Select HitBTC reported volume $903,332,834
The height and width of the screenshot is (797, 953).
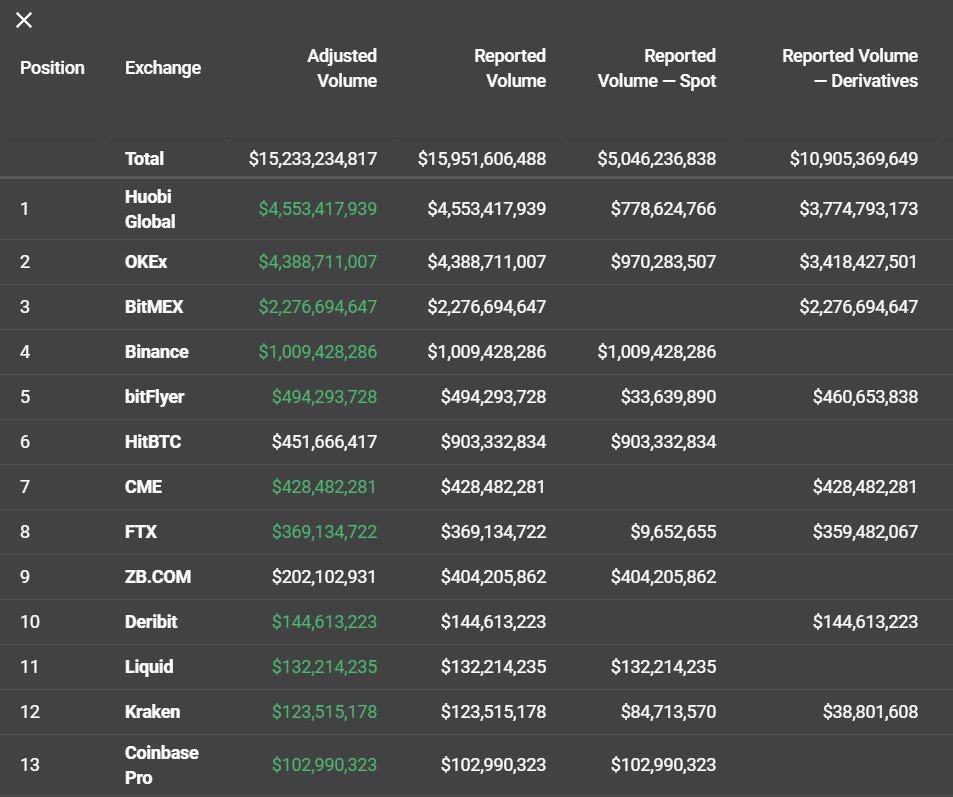pos(494,442)
